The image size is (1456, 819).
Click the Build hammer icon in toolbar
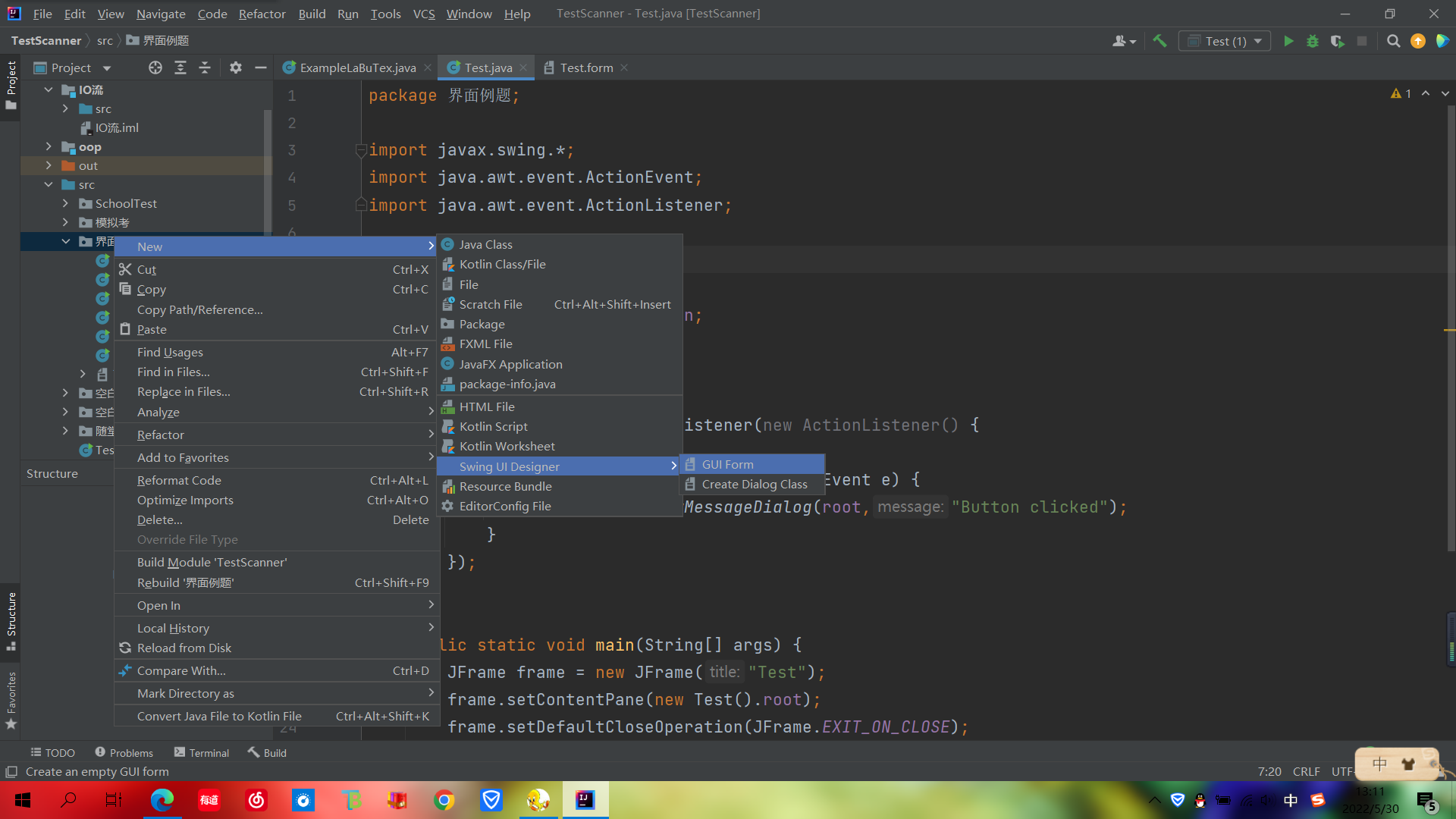point(1159,41)
